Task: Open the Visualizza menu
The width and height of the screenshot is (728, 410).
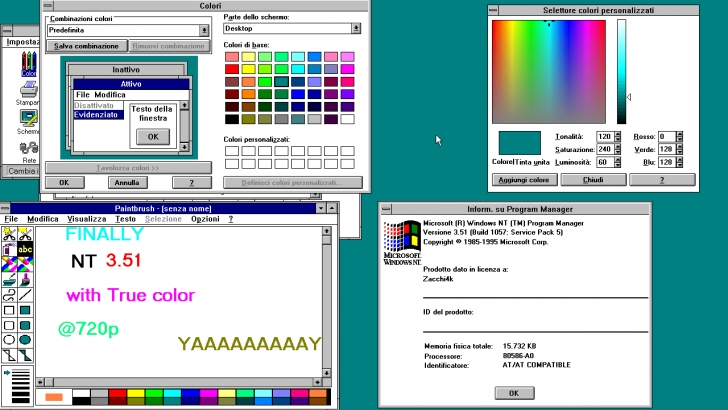Action: [86, 219]
